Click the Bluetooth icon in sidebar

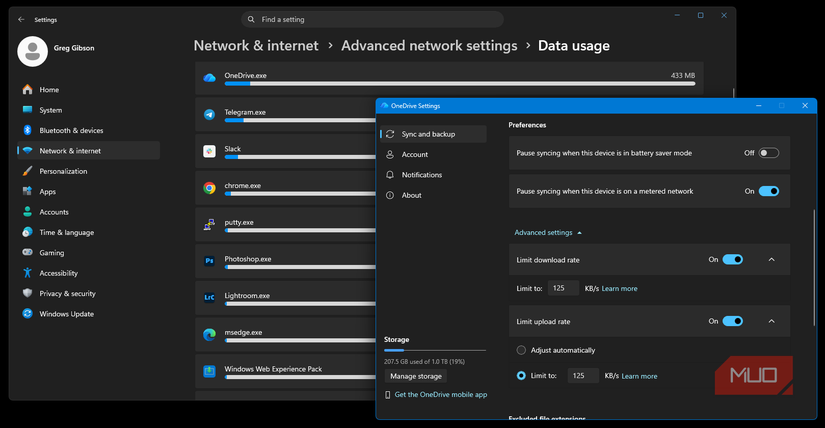tap(27, 130)
